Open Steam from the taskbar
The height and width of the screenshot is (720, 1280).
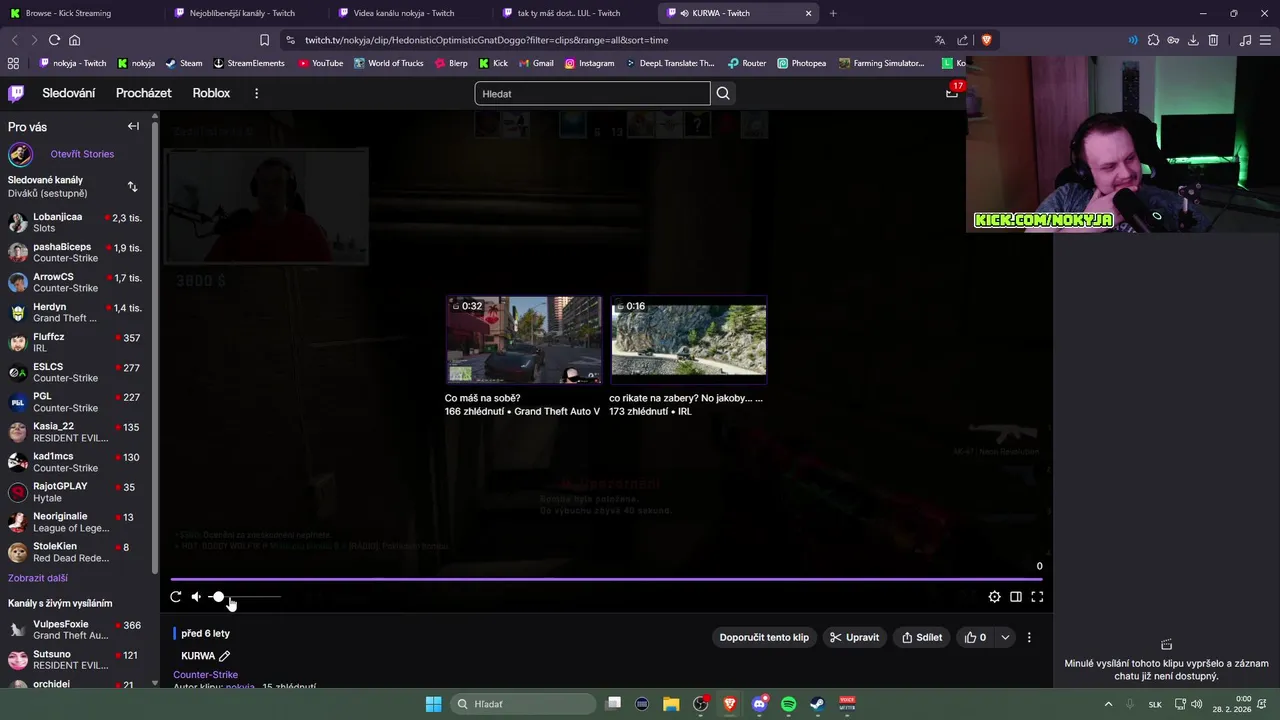pos(817,704)
